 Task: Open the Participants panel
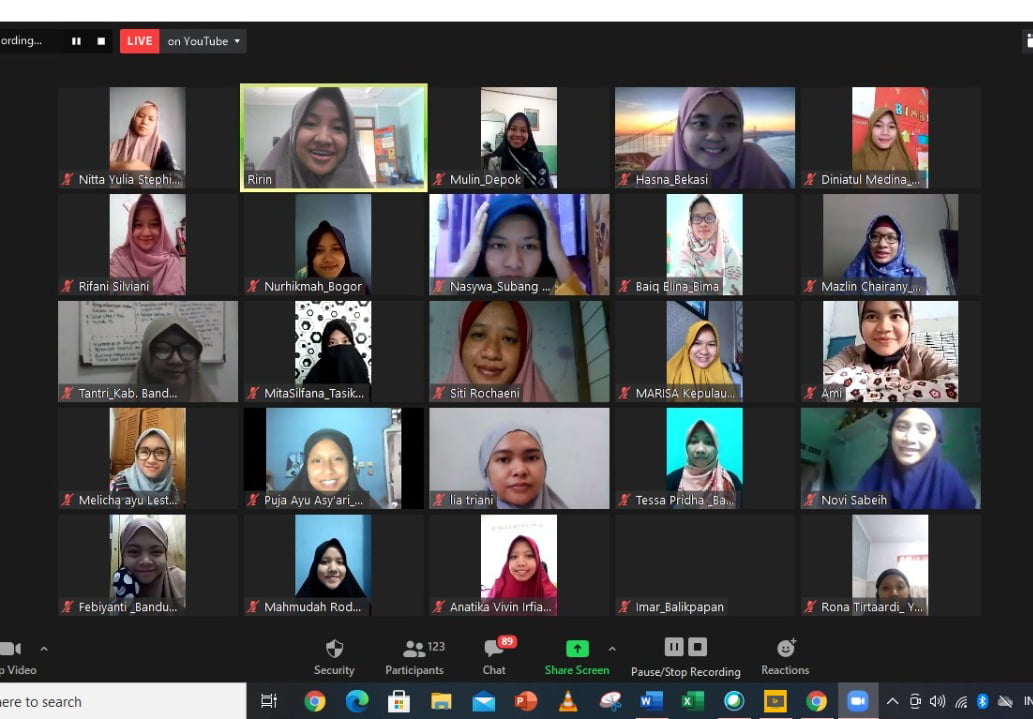pyautogui.click(x=414, y=656)
